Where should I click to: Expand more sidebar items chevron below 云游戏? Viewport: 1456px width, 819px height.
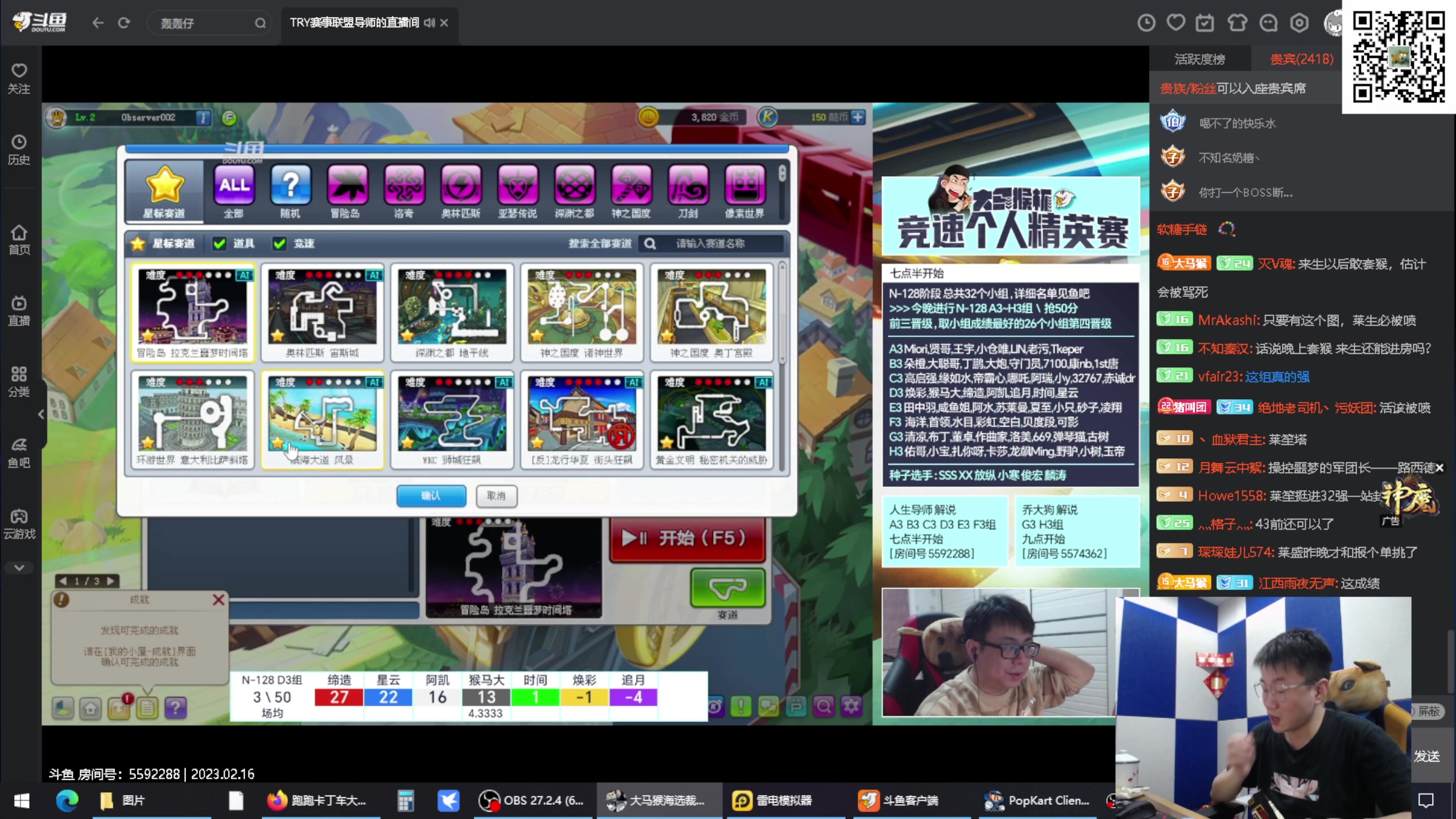(19, 568)
